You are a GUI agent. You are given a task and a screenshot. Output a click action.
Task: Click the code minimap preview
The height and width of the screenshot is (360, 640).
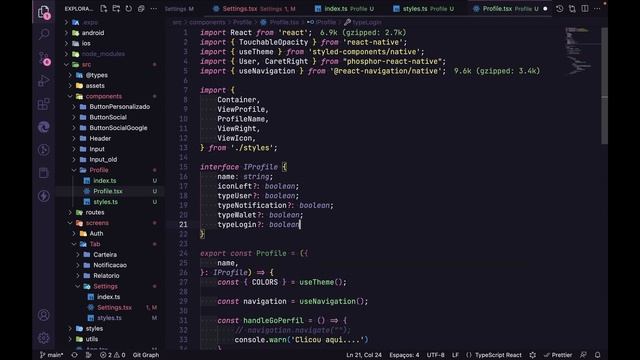580,51
